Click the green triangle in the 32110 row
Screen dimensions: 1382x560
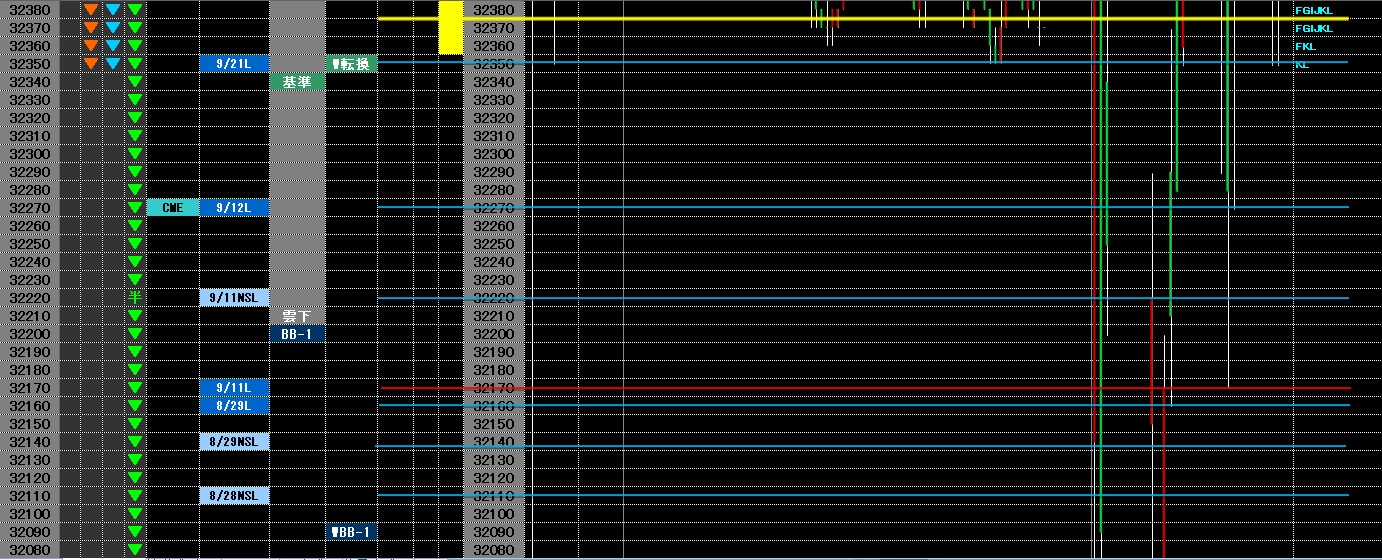click(x=135, y=496)
